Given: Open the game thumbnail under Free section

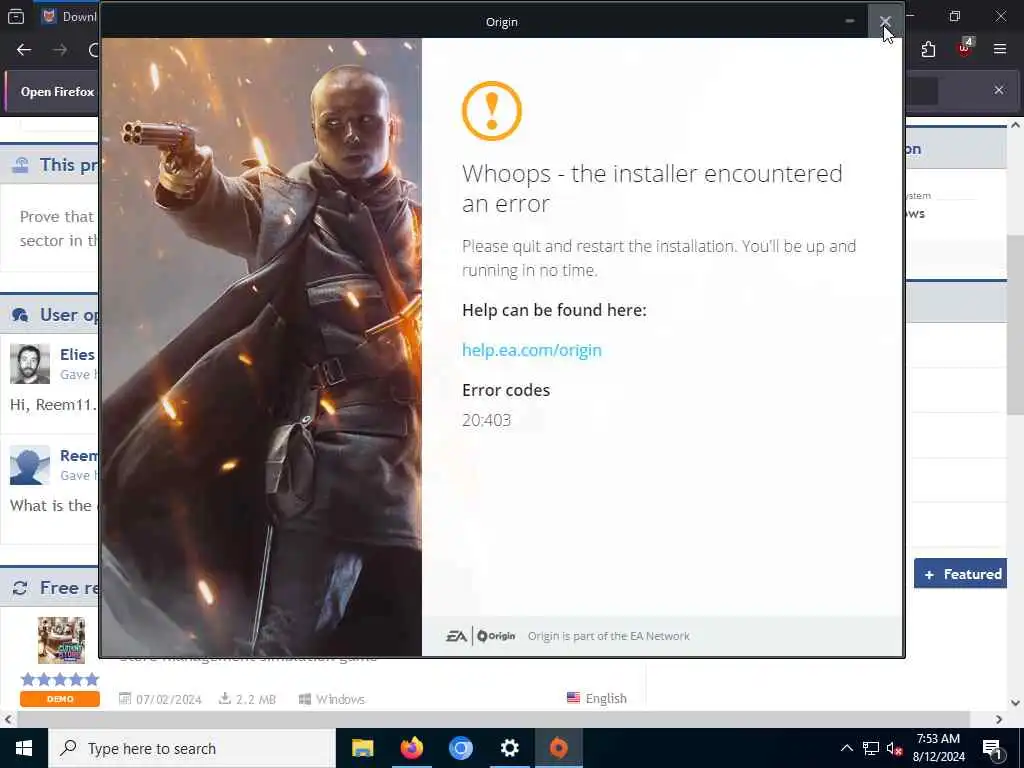Looking at the screenshot, I should coord(61,641).
